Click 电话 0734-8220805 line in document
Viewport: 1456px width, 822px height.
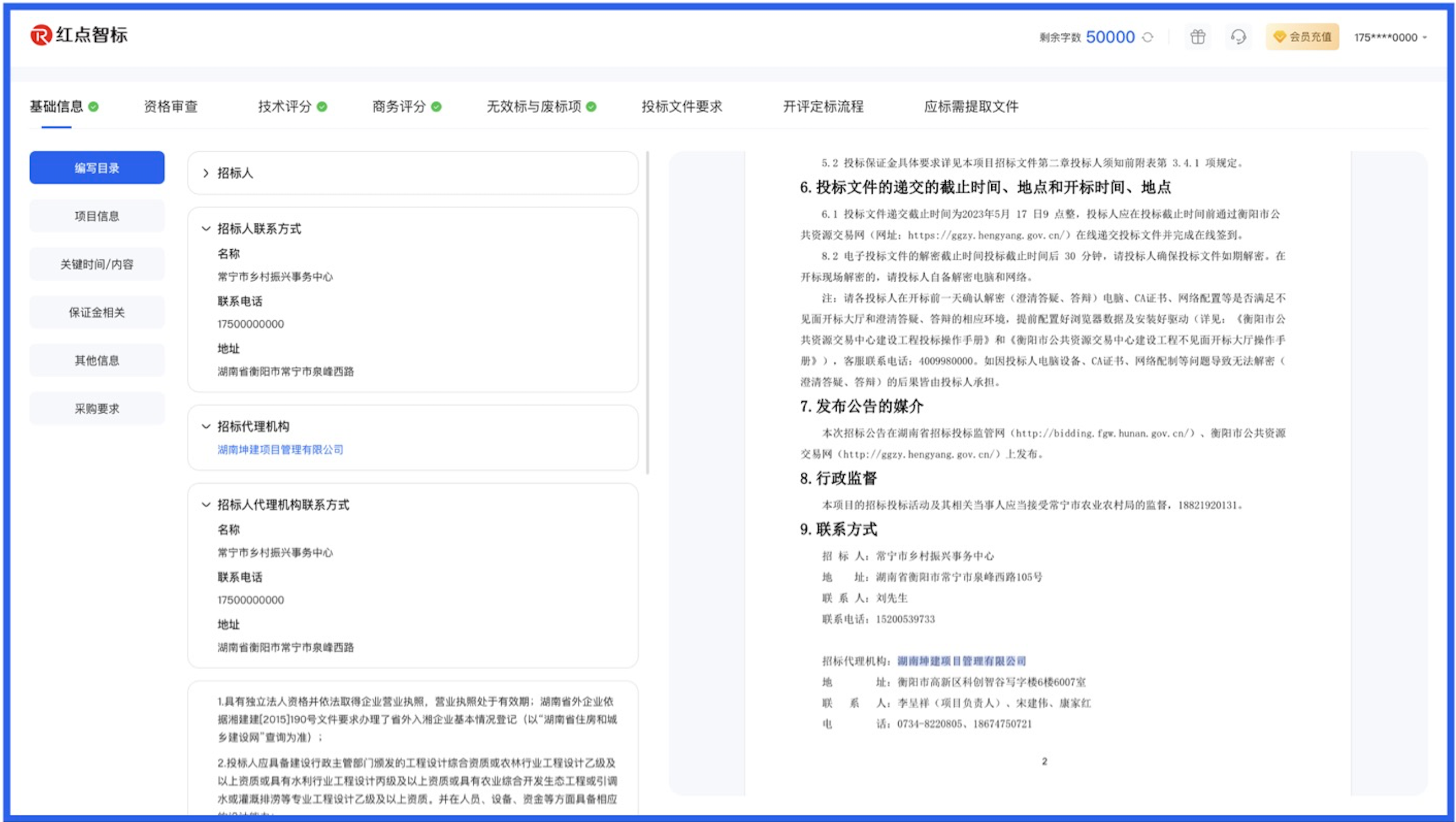point(927,724)
